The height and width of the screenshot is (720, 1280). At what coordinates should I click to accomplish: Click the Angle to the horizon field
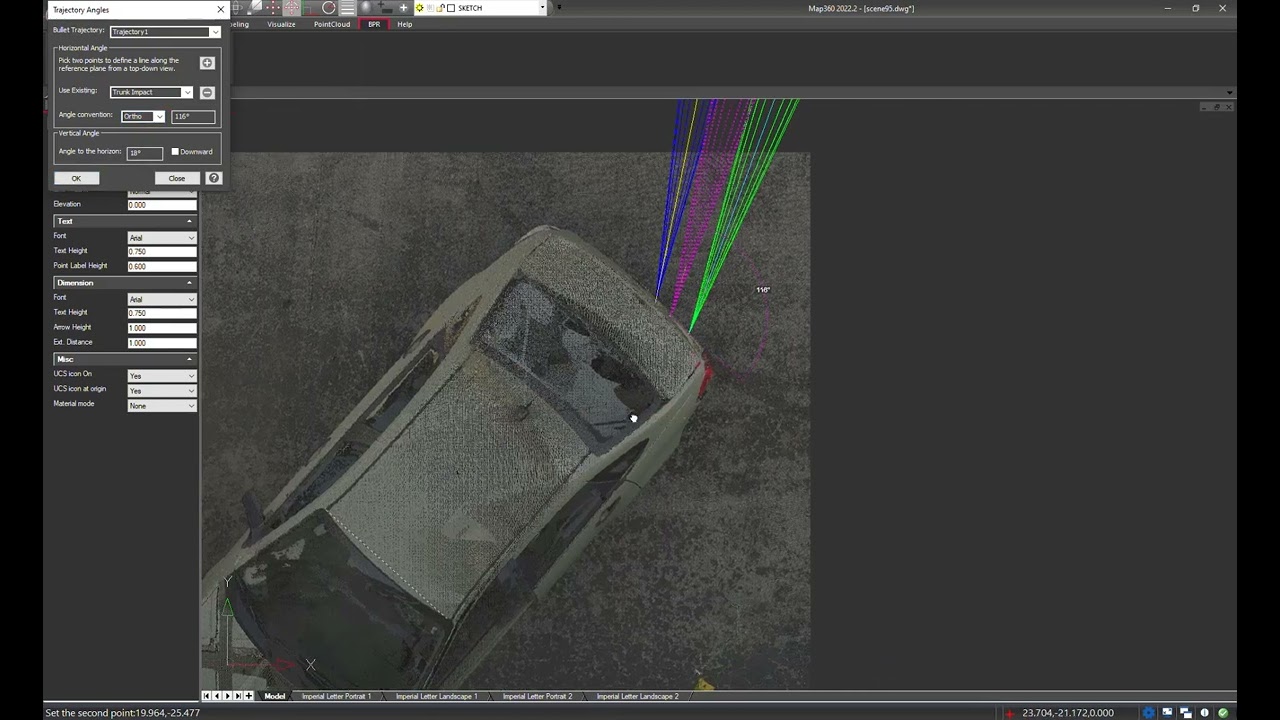tap(145, 153)
